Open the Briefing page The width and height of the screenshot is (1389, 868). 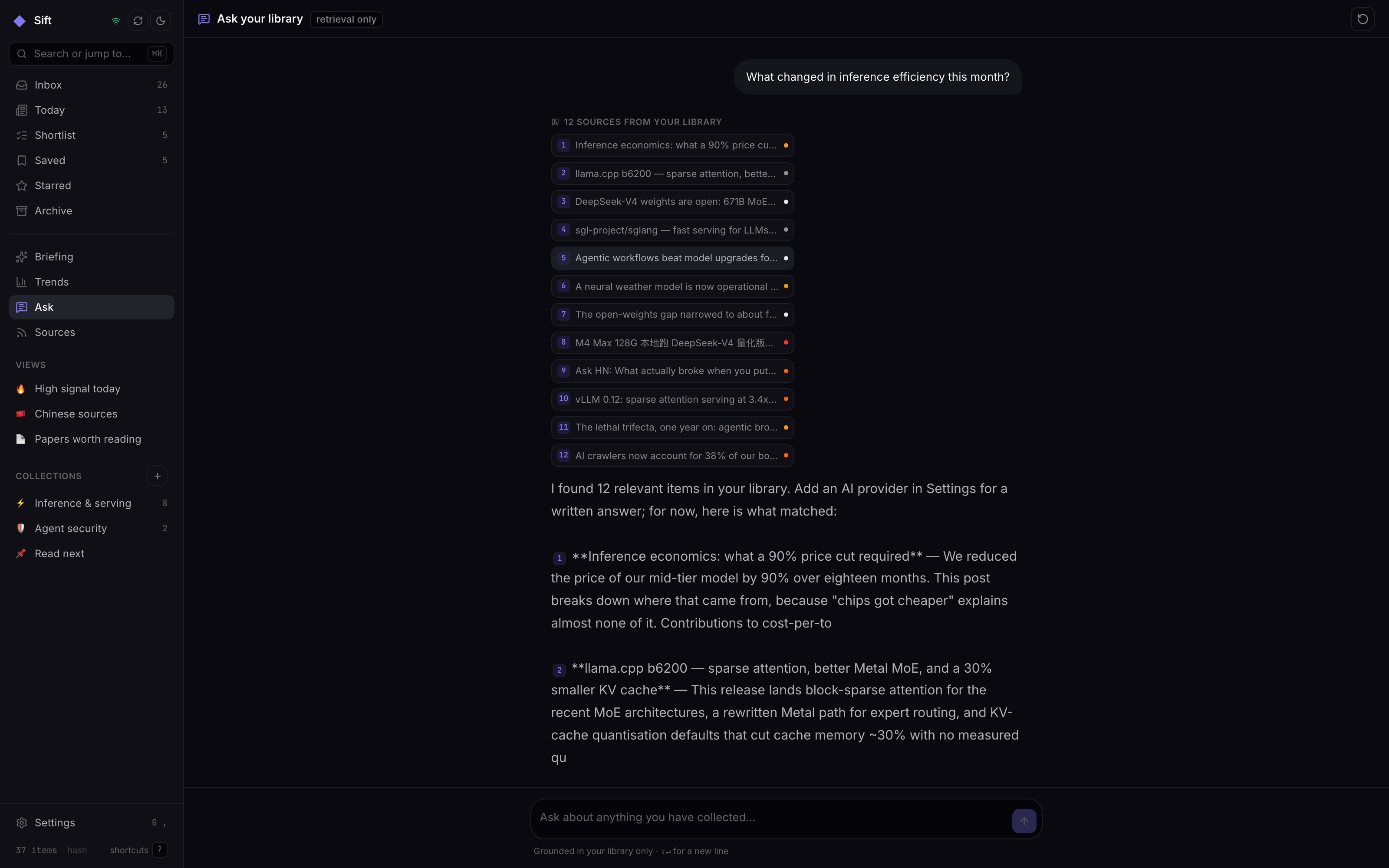(91, 256)
